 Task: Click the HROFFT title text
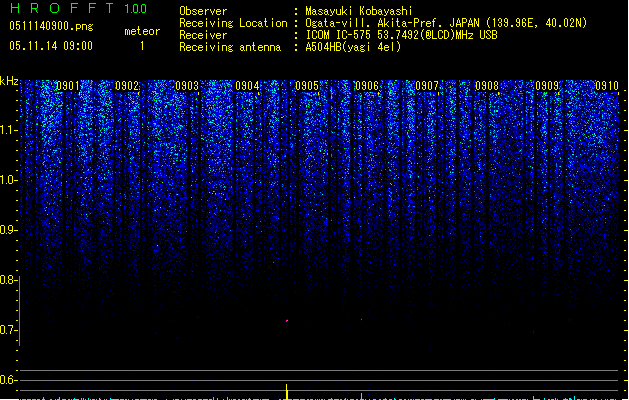click(62, 8)
